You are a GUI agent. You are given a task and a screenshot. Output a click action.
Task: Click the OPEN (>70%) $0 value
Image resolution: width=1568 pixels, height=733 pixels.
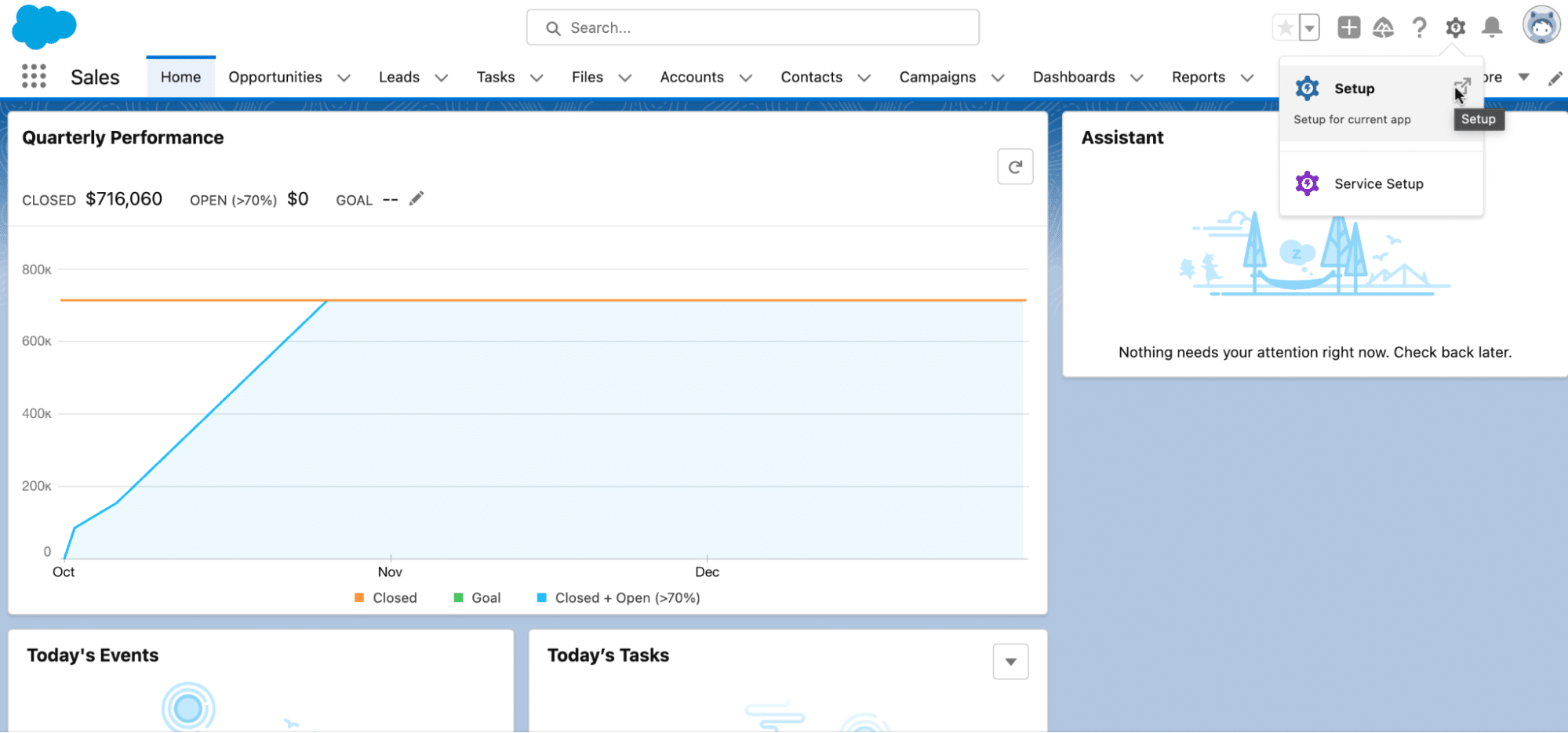298,199
